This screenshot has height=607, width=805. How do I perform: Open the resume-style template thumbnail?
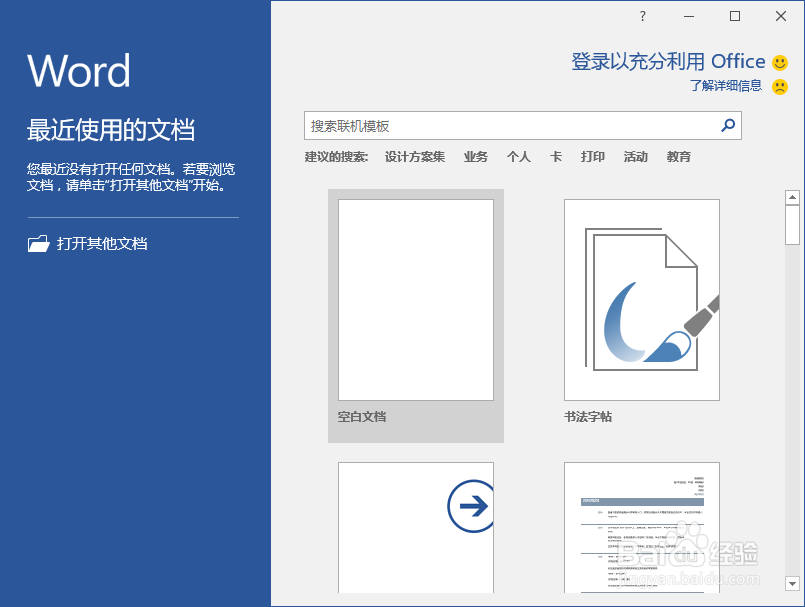pos(642,527)
